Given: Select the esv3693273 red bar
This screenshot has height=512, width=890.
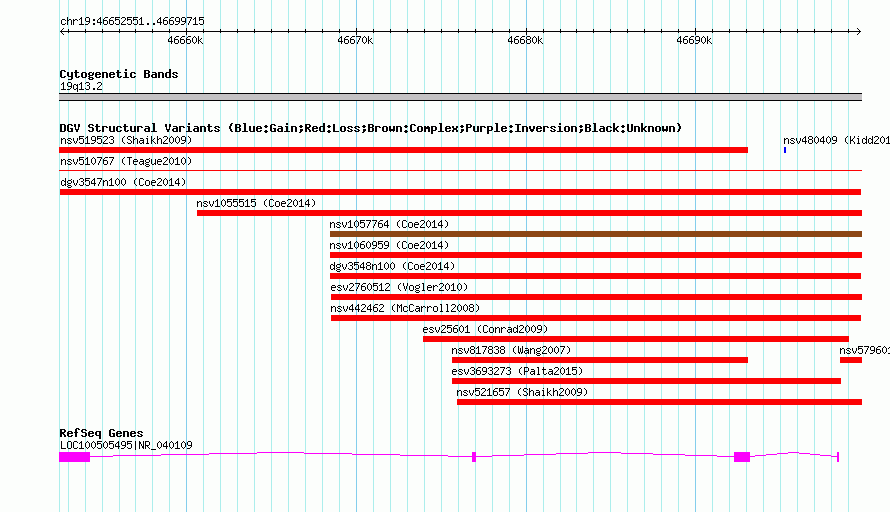Looking at the screenshot, I should (x=646, y=381).
